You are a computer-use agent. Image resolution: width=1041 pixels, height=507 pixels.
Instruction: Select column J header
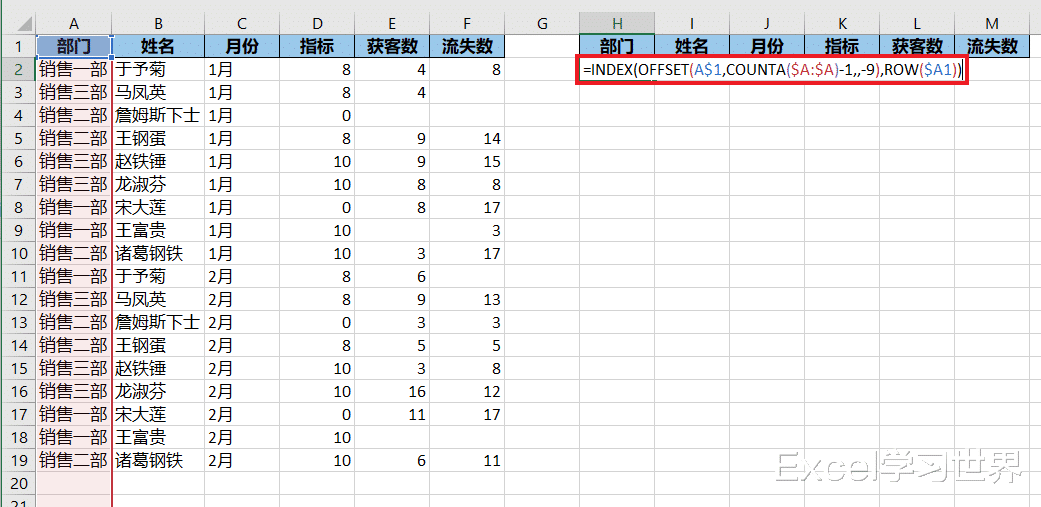pyautogui.click(x=767, y=24)
